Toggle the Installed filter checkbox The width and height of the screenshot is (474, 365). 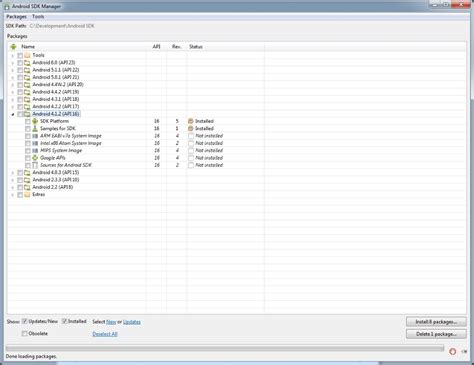tap(65, 321)
